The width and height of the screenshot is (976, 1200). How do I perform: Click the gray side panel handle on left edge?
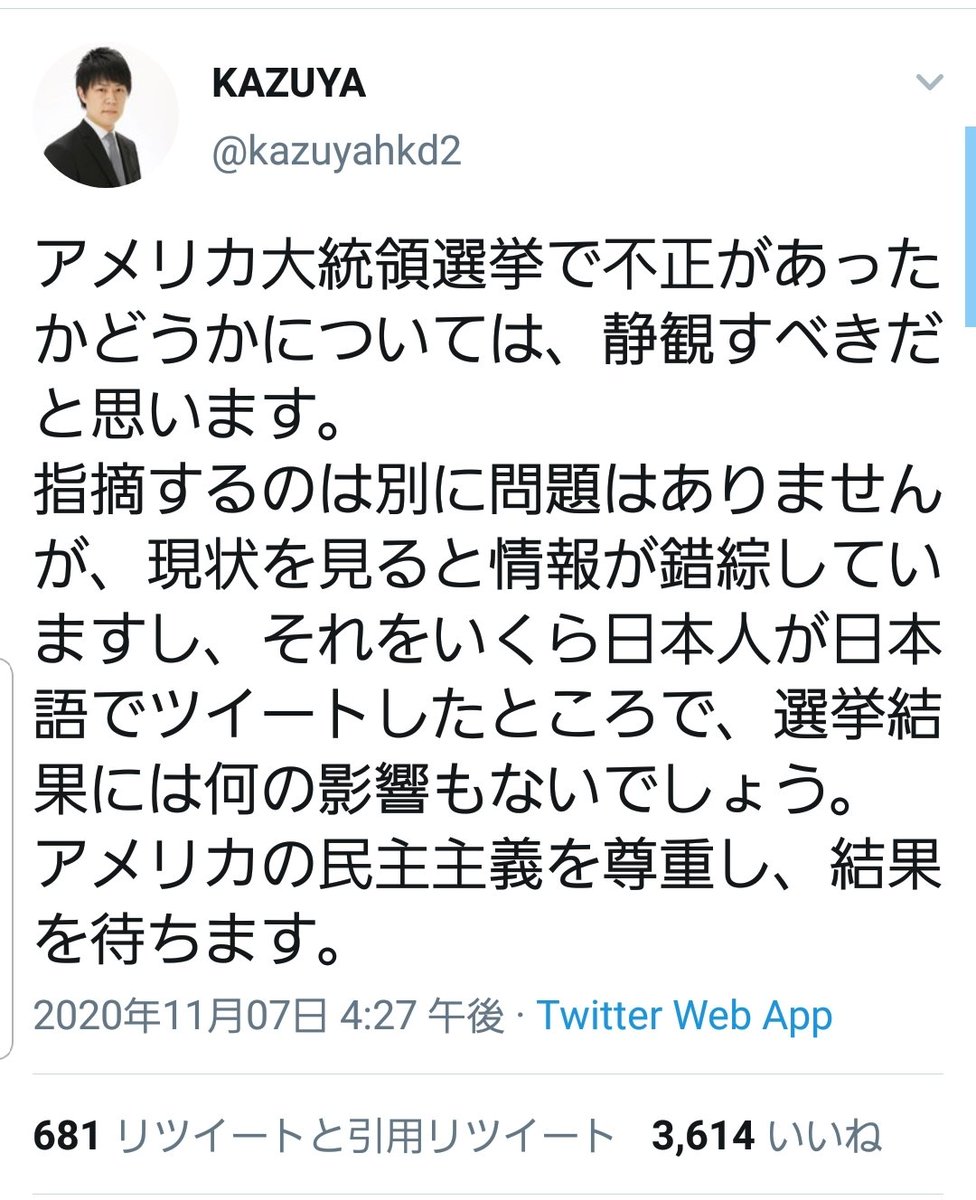click(5, 860)
